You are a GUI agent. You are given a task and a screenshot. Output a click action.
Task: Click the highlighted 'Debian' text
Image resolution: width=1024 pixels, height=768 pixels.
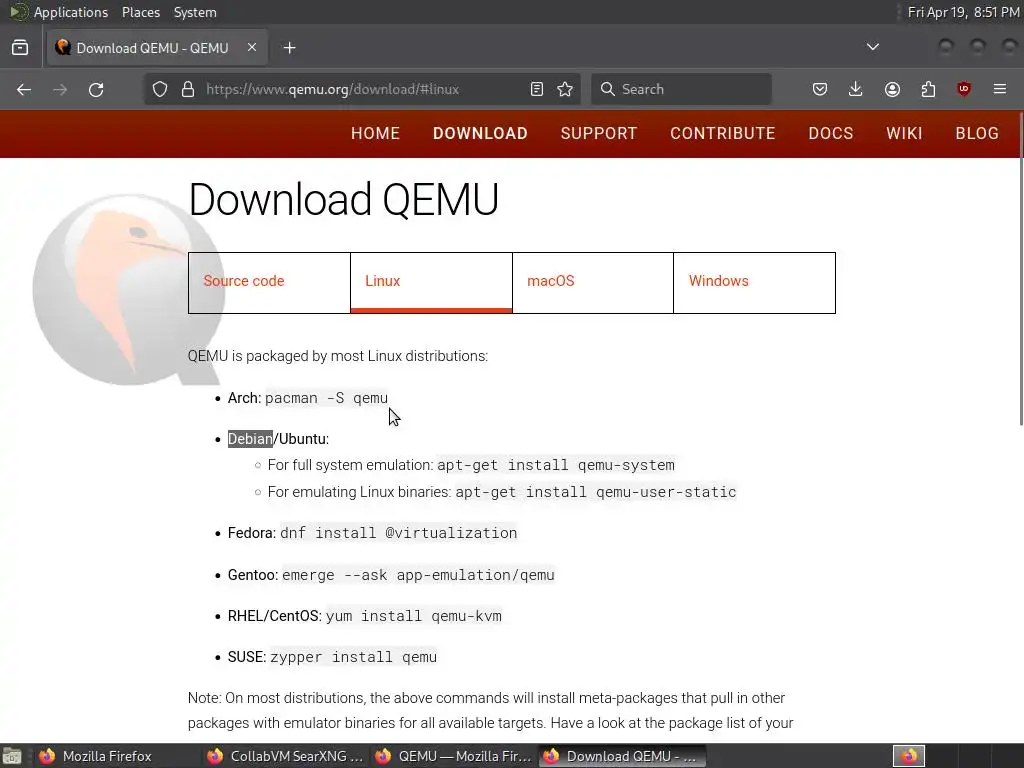tap(250, 439)
